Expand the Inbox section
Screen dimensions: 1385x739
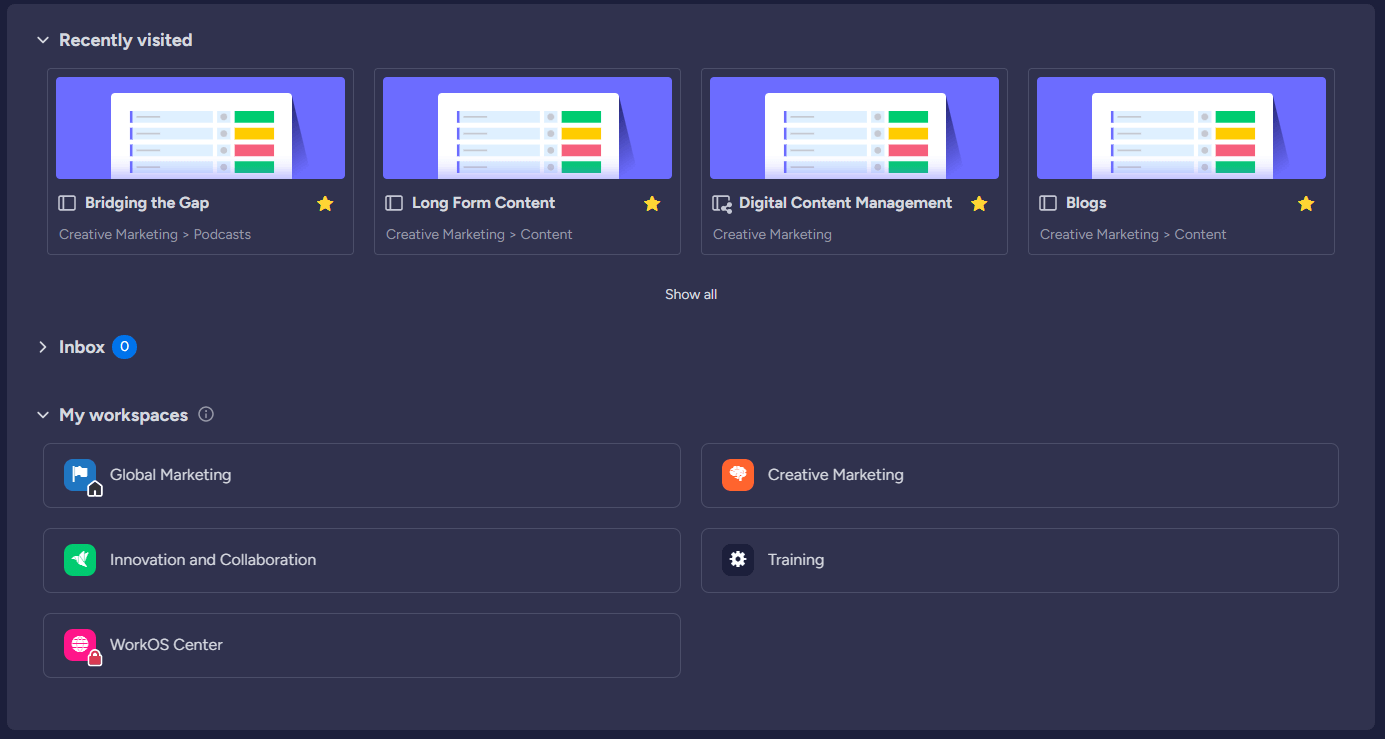(x=42, y=347)
